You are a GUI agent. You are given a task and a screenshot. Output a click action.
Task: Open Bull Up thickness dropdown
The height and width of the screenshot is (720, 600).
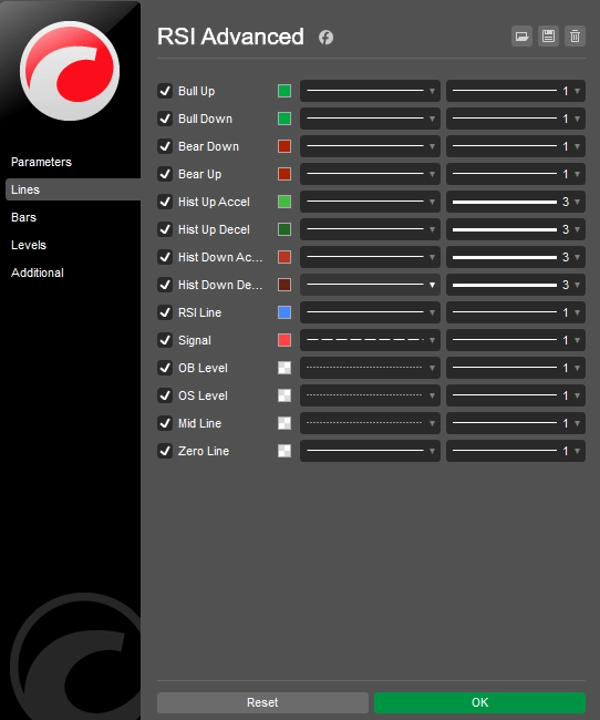(x=516, y=91)
